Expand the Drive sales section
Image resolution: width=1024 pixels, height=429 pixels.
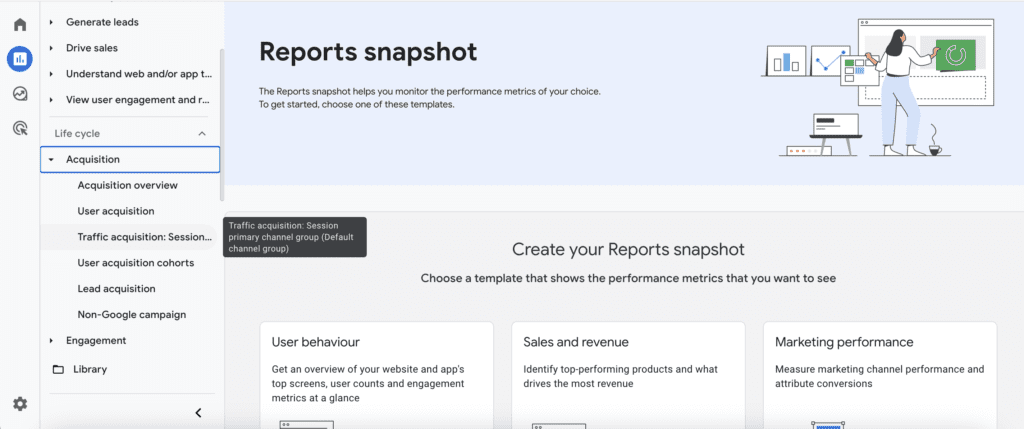pyautogui.click(x=51, y=48)
